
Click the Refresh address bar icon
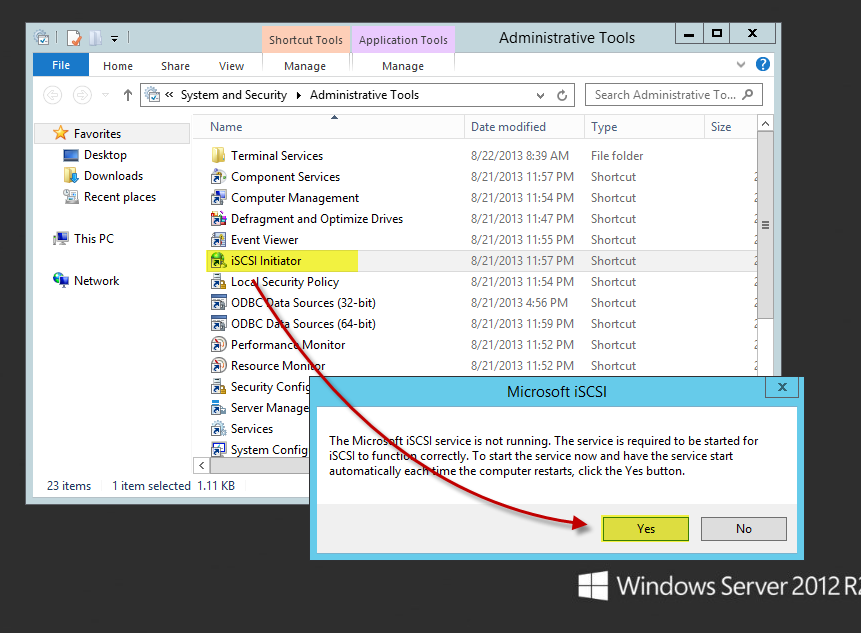[562, 96]
